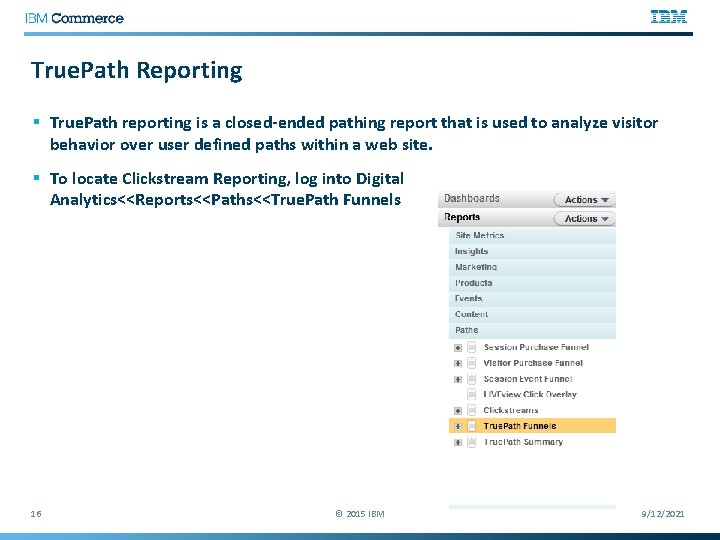Expand the TruePath Funnels tree node

pos(458,426)
